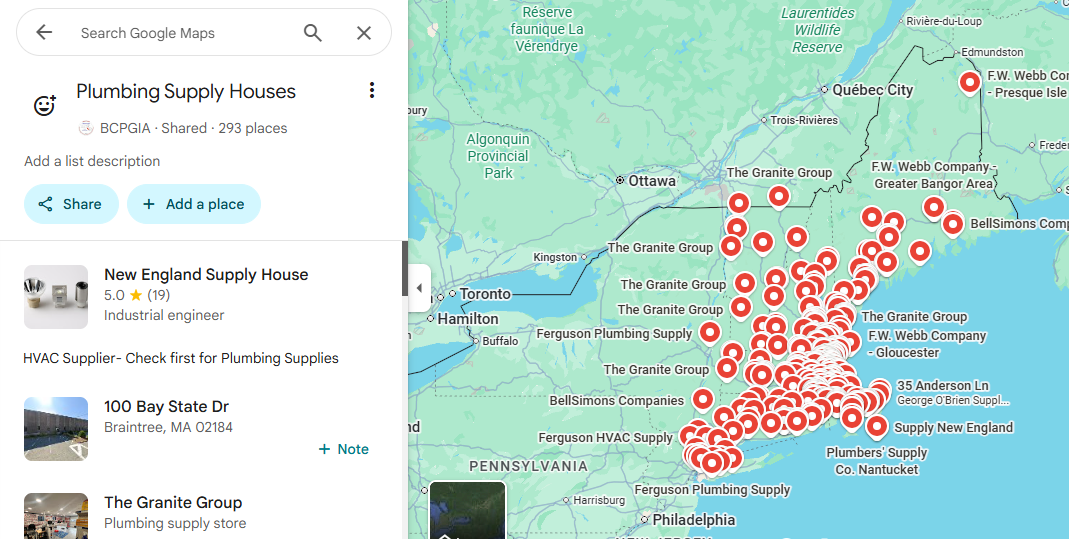
Task: Select Algonquin Provincial Park label
Action: [x=498, y=156]
